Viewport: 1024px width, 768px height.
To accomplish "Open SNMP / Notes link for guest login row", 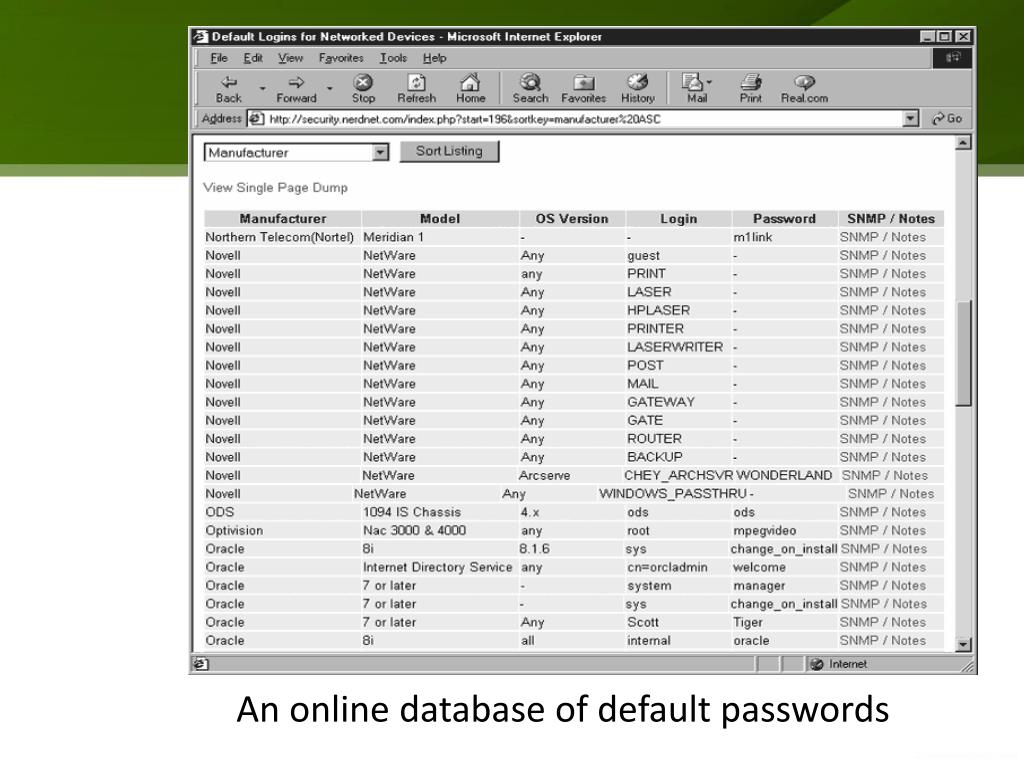I will pyautogui.click(x=882, y=255).
